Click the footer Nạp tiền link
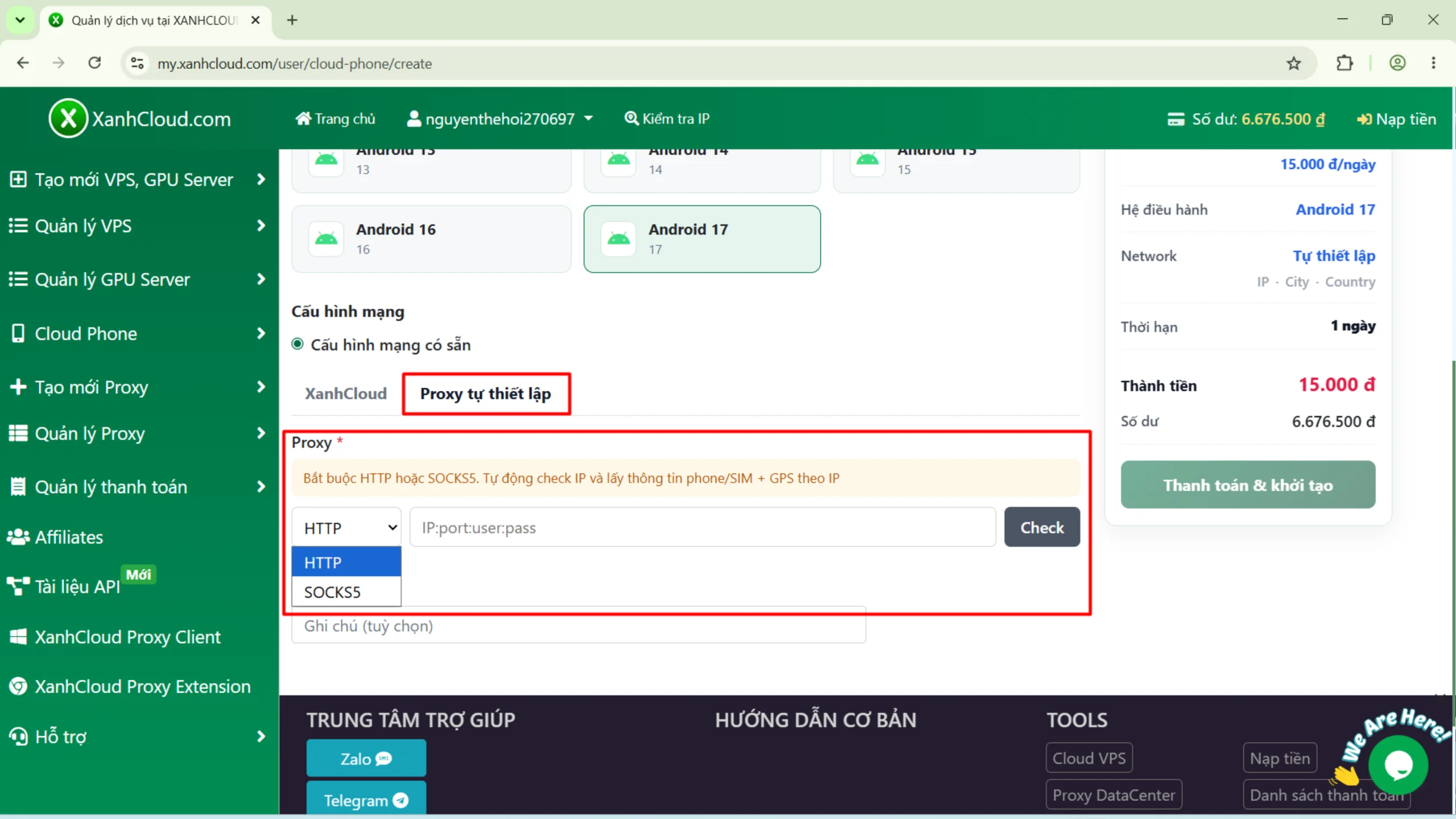 click(1280, 758)
